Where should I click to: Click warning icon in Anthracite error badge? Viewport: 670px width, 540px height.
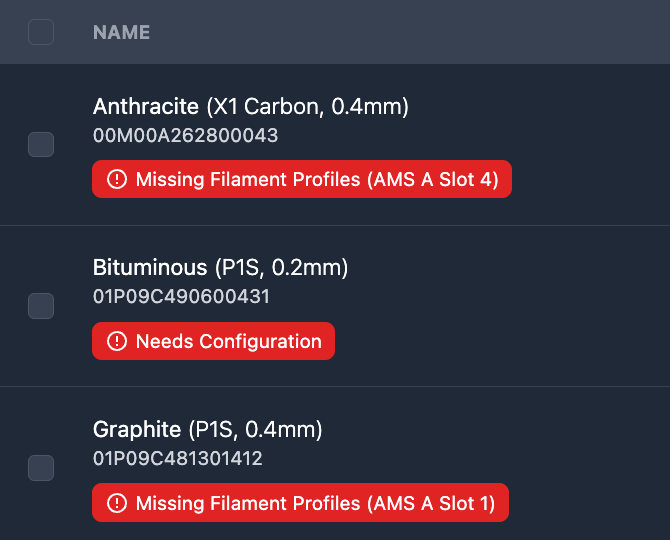(x=117, y=180)
